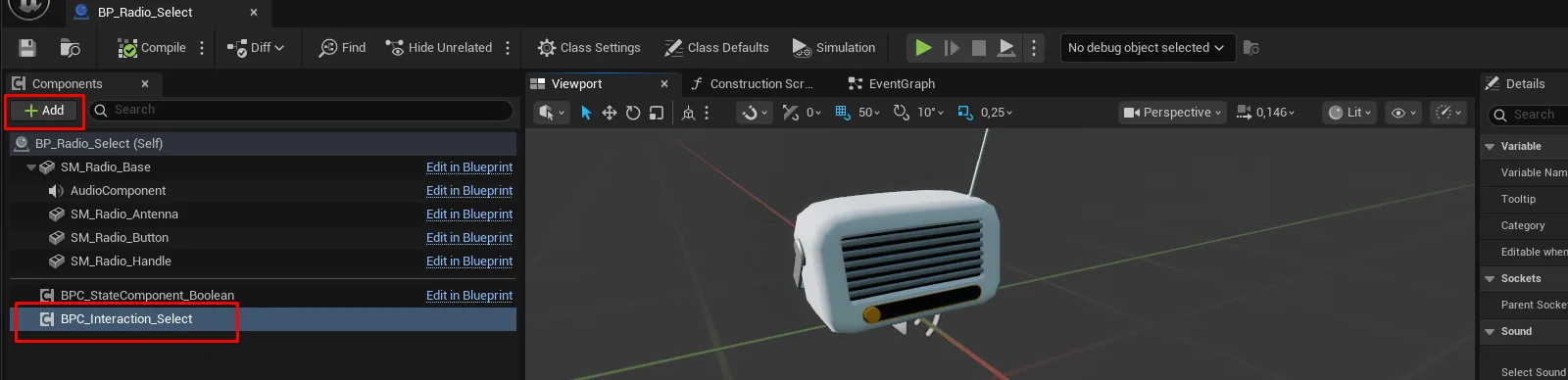The width and height of the screenshot is (1568, 380).
Task: Focus the Components search field
Action: point(302,111)
